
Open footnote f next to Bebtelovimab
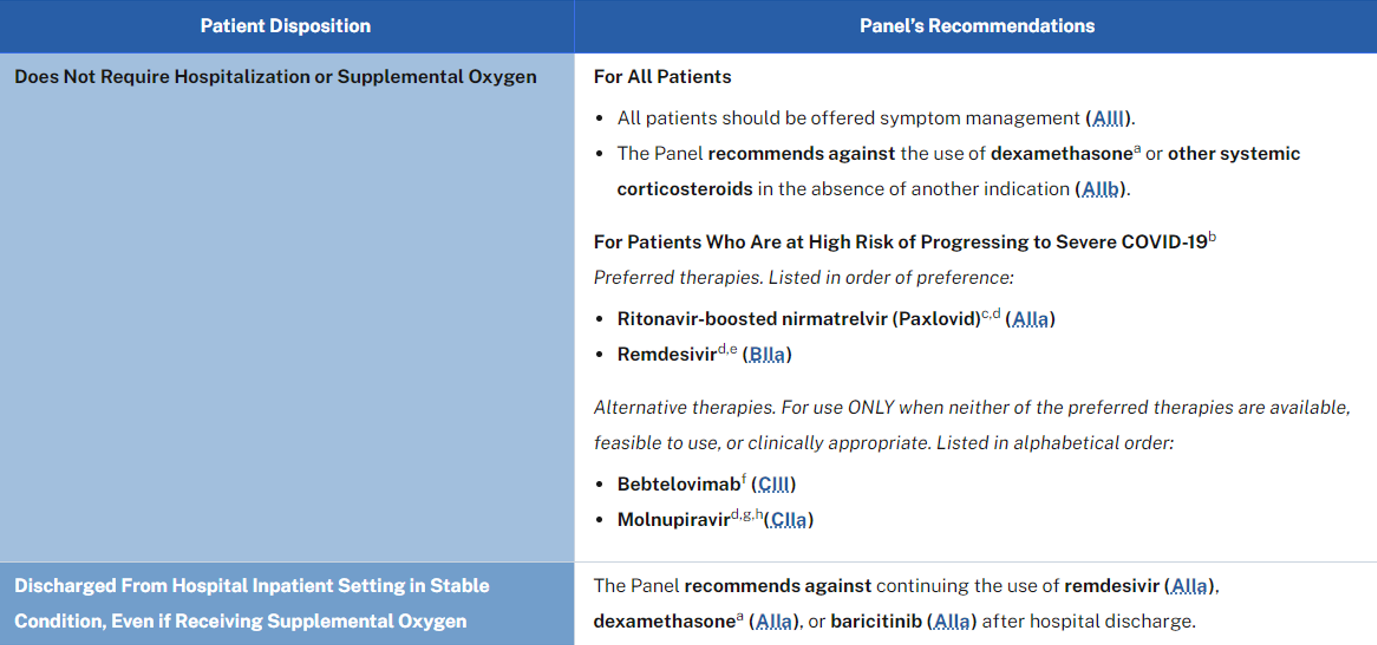click(x=744, y=479)
